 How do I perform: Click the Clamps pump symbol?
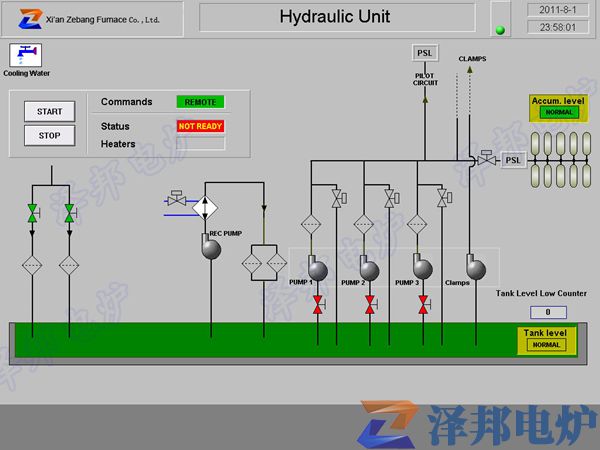click(x=474, y=268)
